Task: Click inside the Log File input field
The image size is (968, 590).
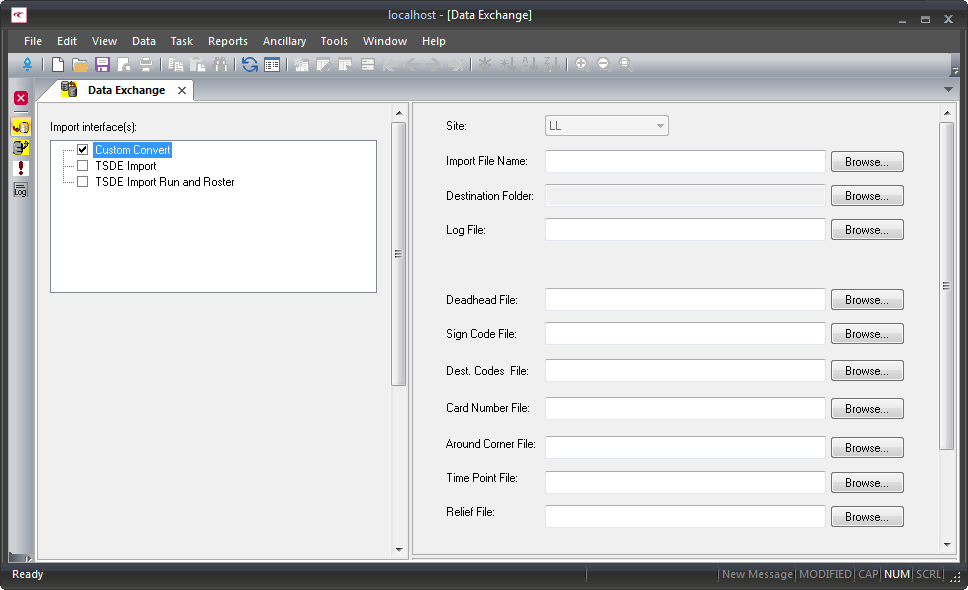Action: pyautogui.click(x=684, y=229)
